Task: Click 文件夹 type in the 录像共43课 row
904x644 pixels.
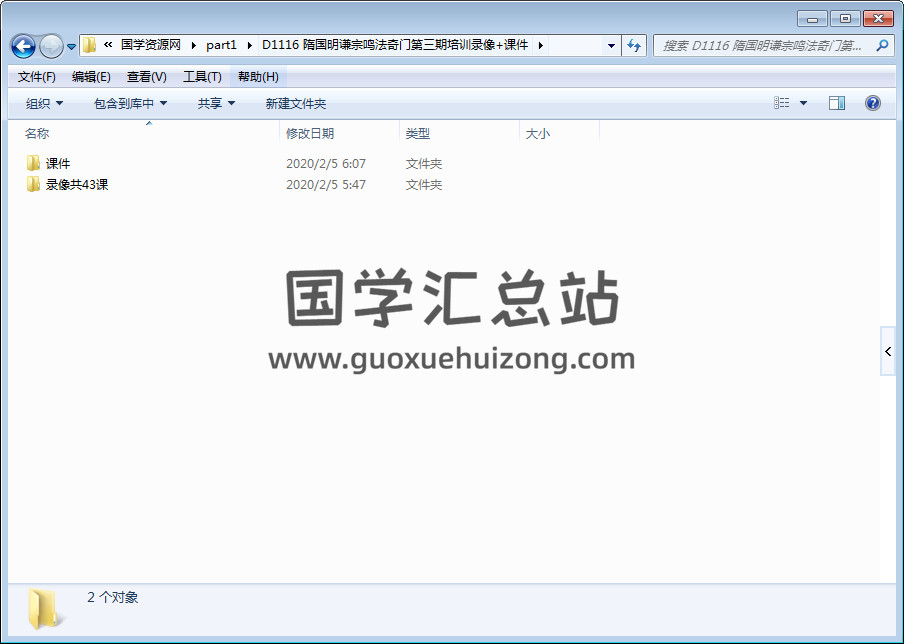Action: (424, 185)
